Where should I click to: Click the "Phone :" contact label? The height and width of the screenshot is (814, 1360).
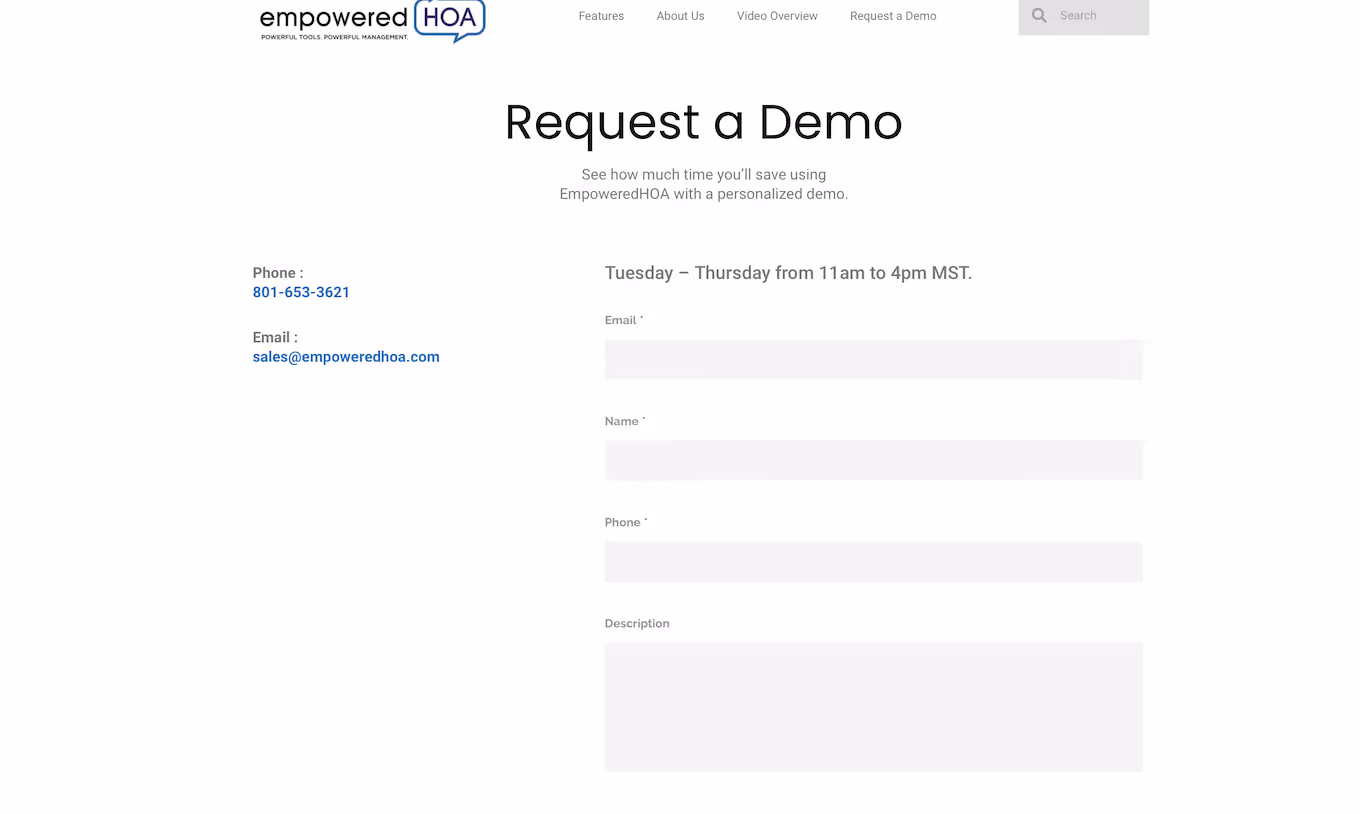pyautogui.click(x=278, y=273)
